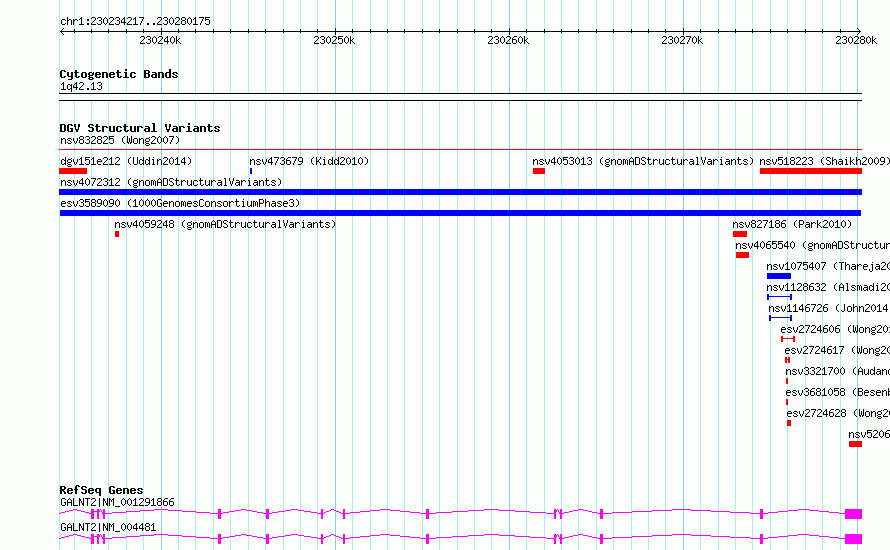Select the final large exon of GALNT2|NM_004481

(853, 539)
